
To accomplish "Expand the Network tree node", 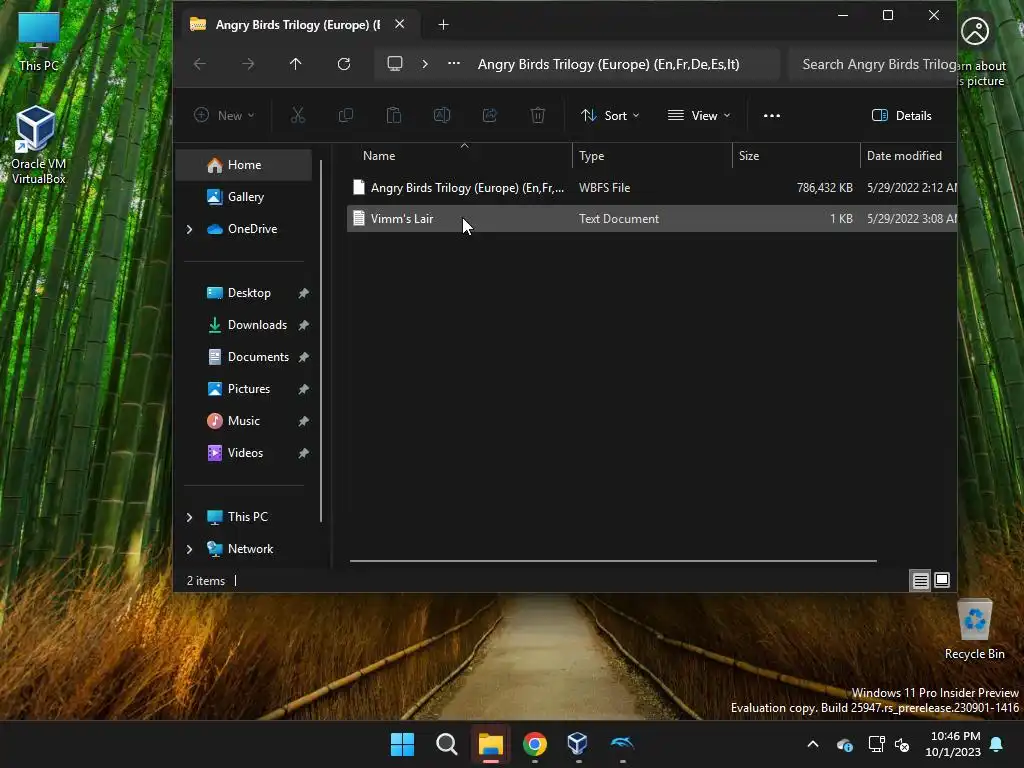I will [x=189, y=549].
